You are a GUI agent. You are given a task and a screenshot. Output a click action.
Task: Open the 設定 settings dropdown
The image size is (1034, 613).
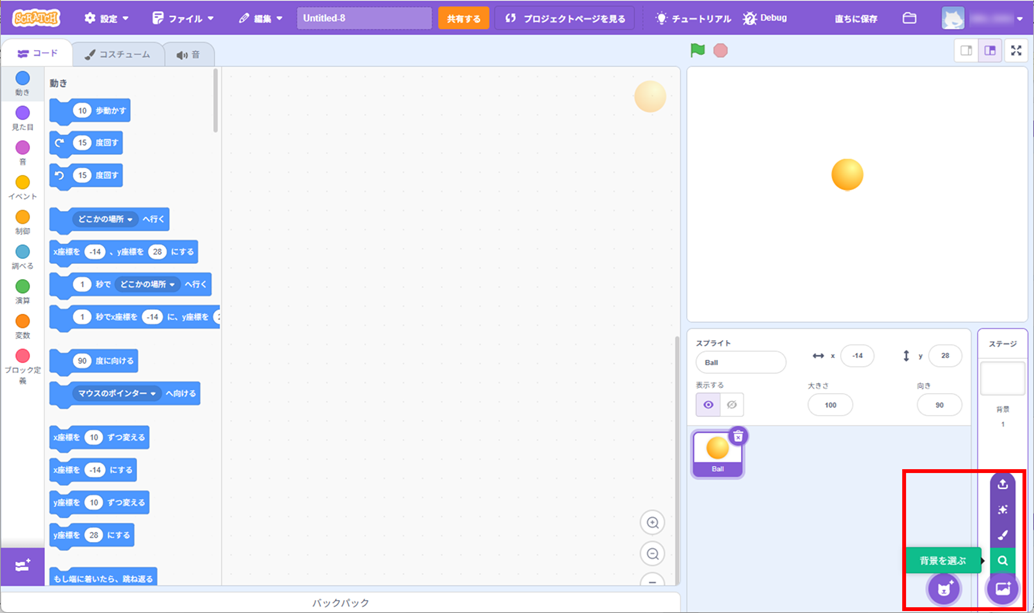[x=106, y=18]
